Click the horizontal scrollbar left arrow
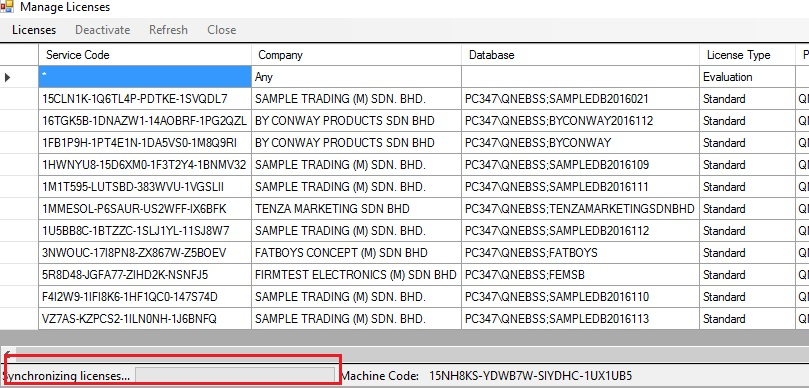 [7, 355]
